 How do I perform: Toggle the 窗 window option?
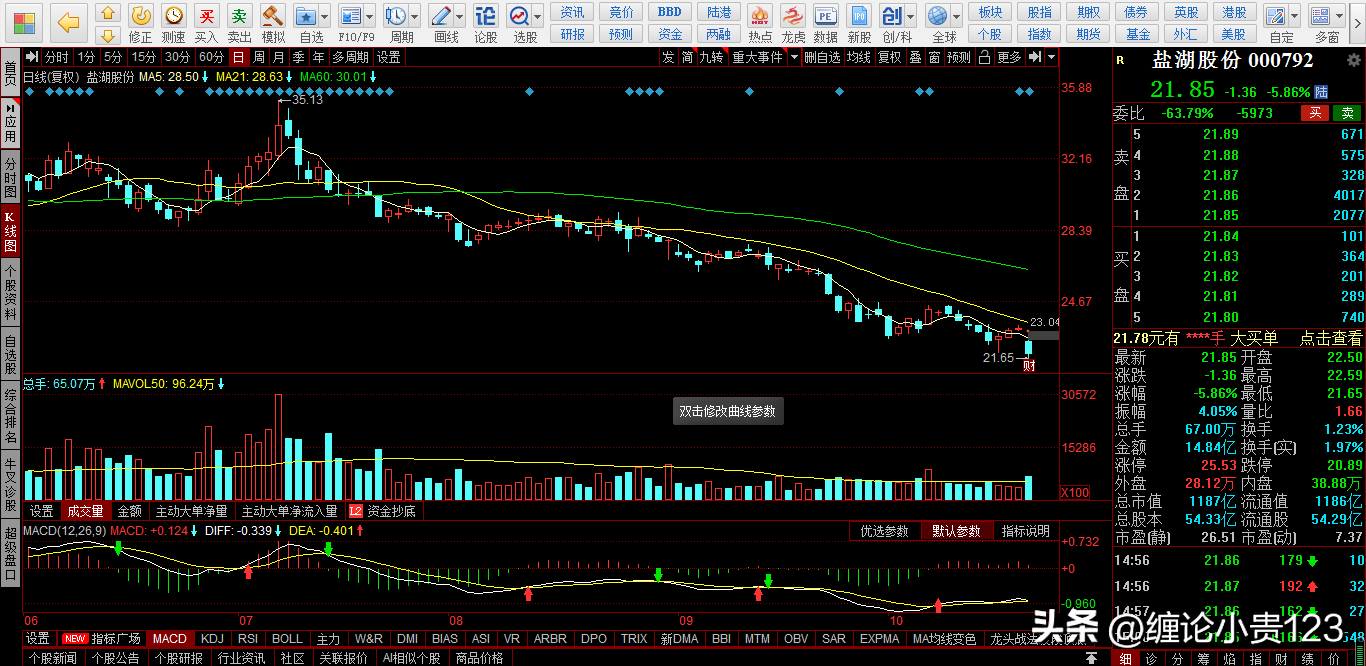[x=933, y=57]
